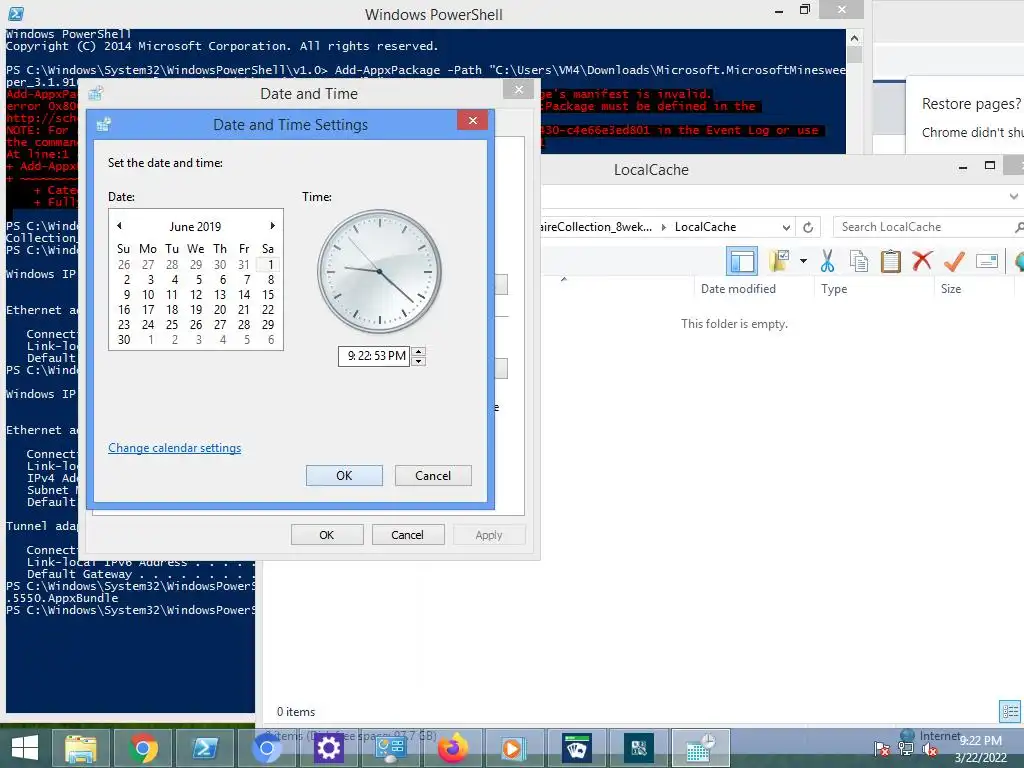The height and width of the screenshot is (768, 1024).
Task: Refresh the LocalCache folder view
Action: click(x=808, y=227)
